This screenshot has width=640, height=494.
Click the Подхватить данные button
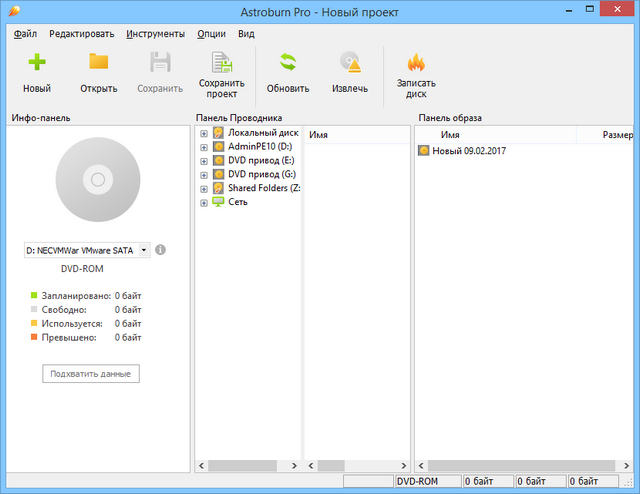(x=91, y=373)
